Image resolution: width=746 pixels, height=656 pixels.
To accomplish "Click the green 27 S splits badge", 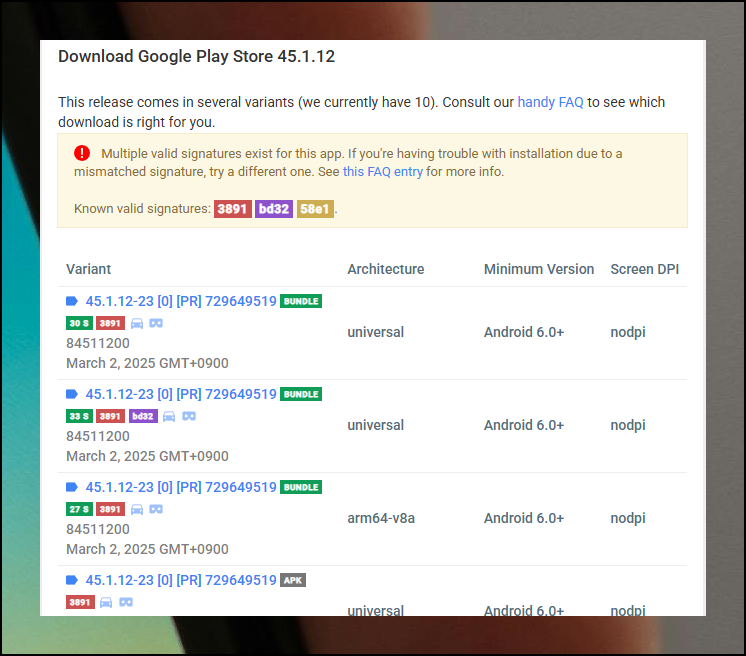I will tap(79, 509).
